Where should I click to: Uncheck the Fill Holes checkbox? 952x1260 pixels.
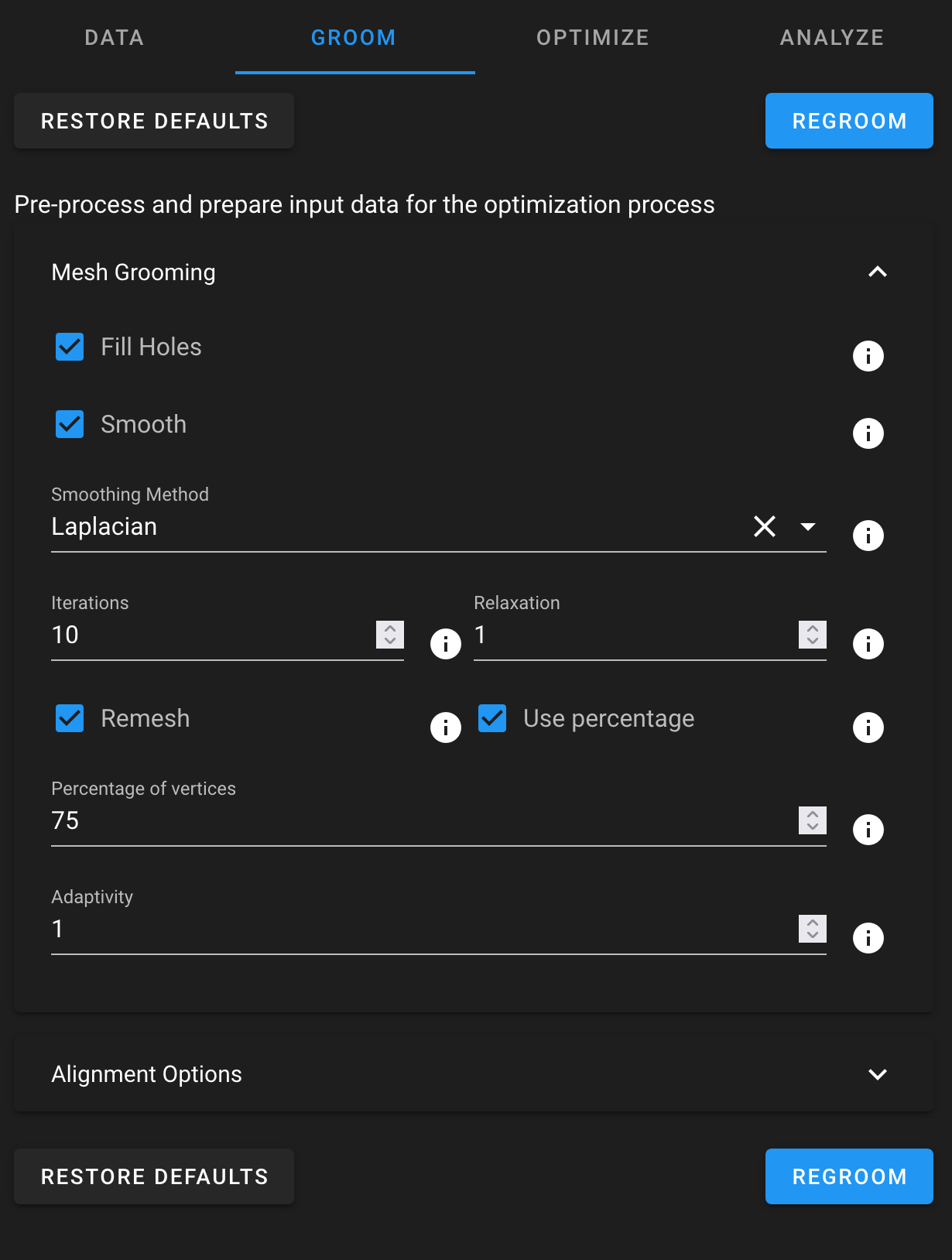(x=70, y=347)
